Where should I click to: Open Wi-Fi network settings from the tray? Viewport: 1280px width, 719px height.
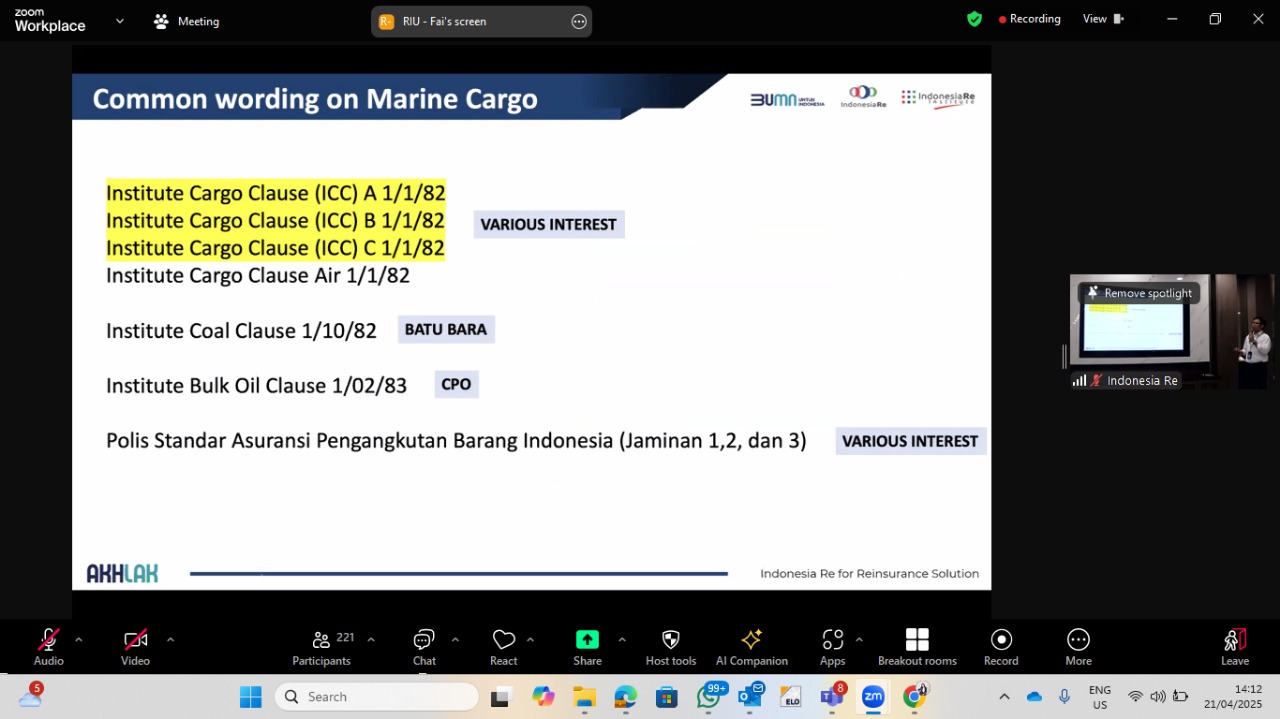[x=1135, y=697]
